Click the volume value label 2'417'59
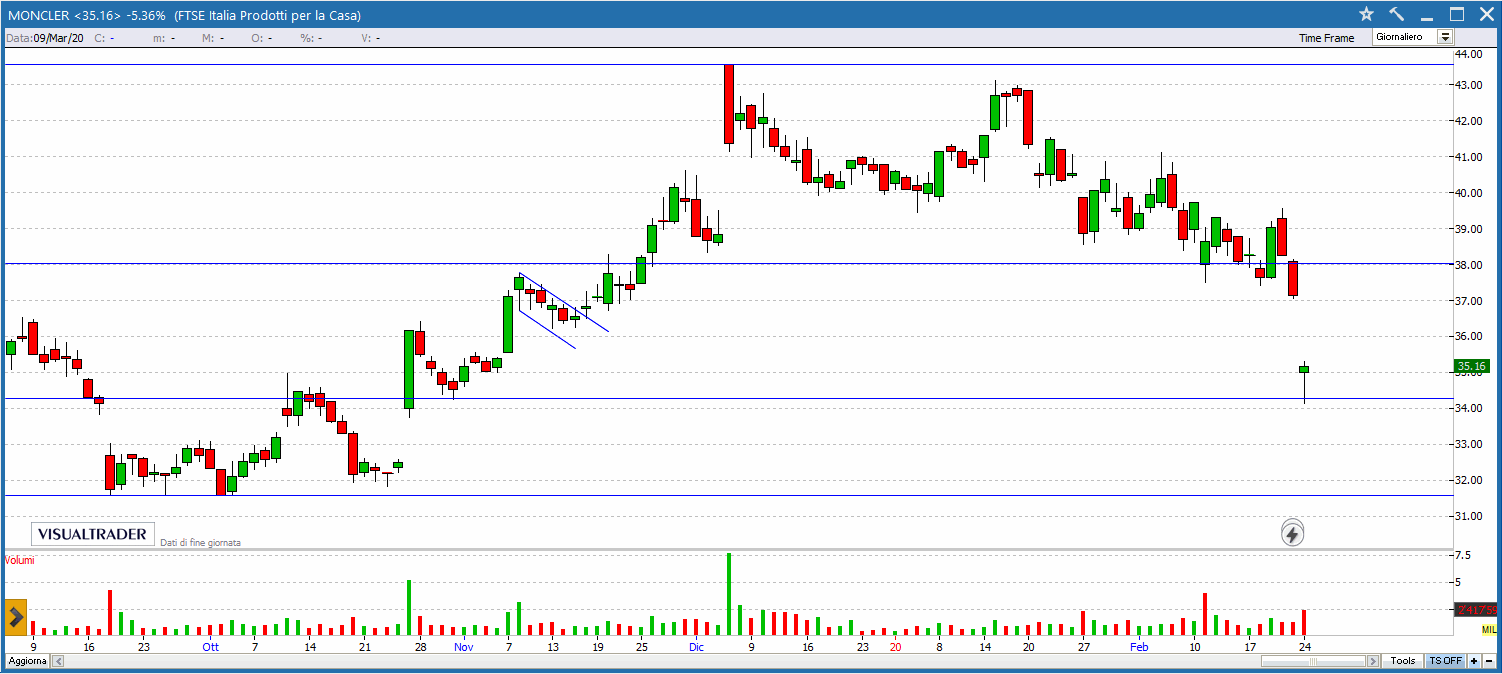Screen dimensions: 1502x674 tap(1476, 610)
